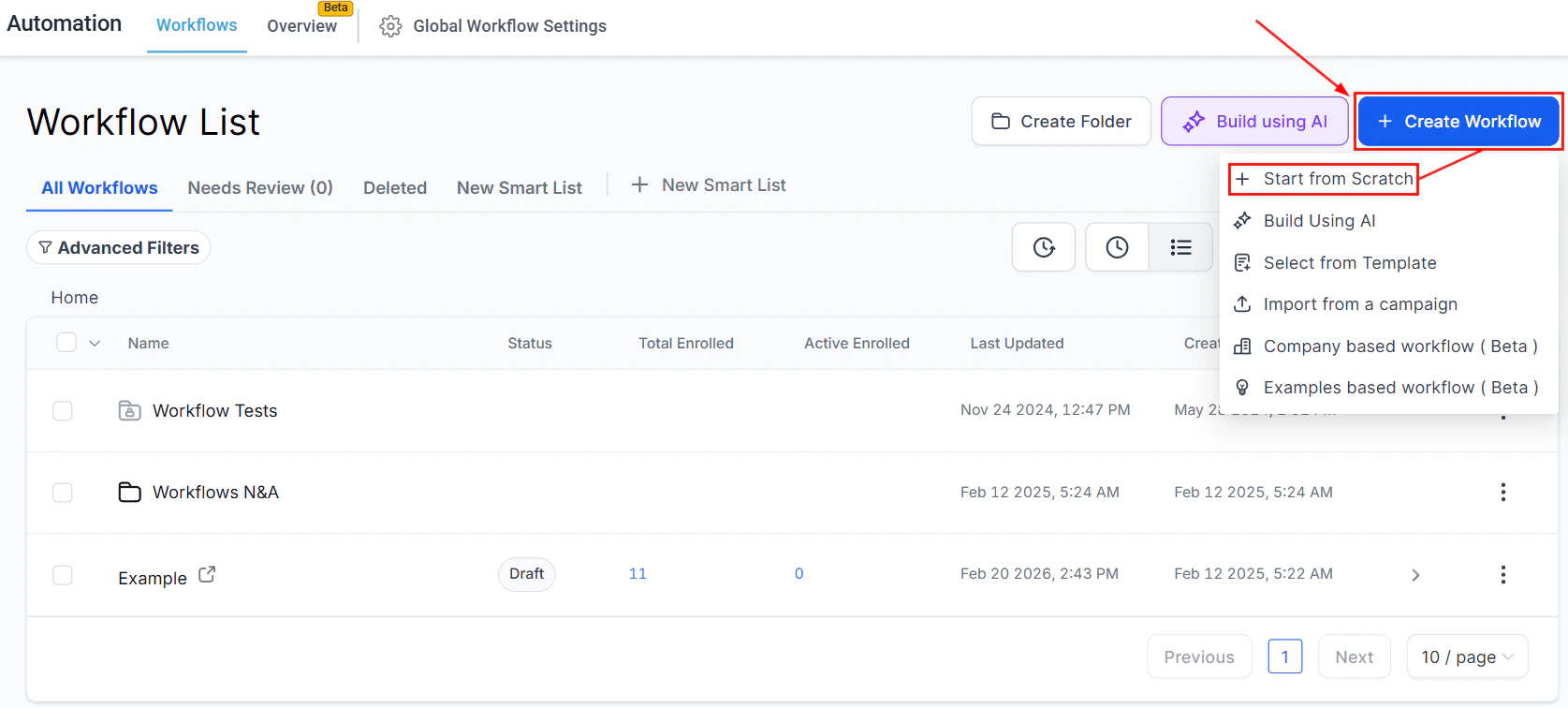Click Feb 20 2026, 2:43 PM date
This screenshot has height=708, width=1568.
(x=1039, y=574)
